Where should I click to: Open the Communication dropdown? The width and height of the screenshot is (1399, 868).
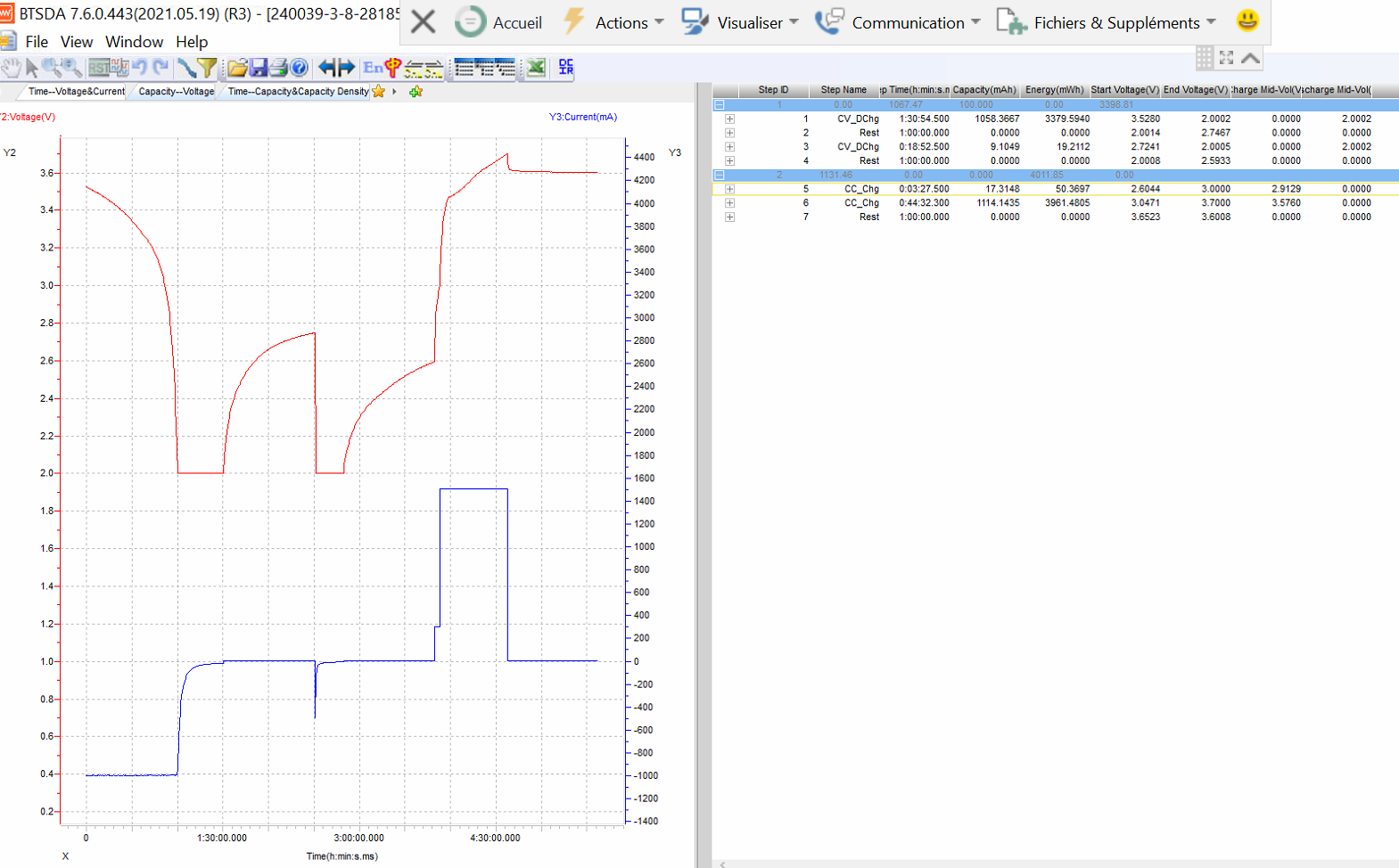pyautogui.click(x=897, y=22)
